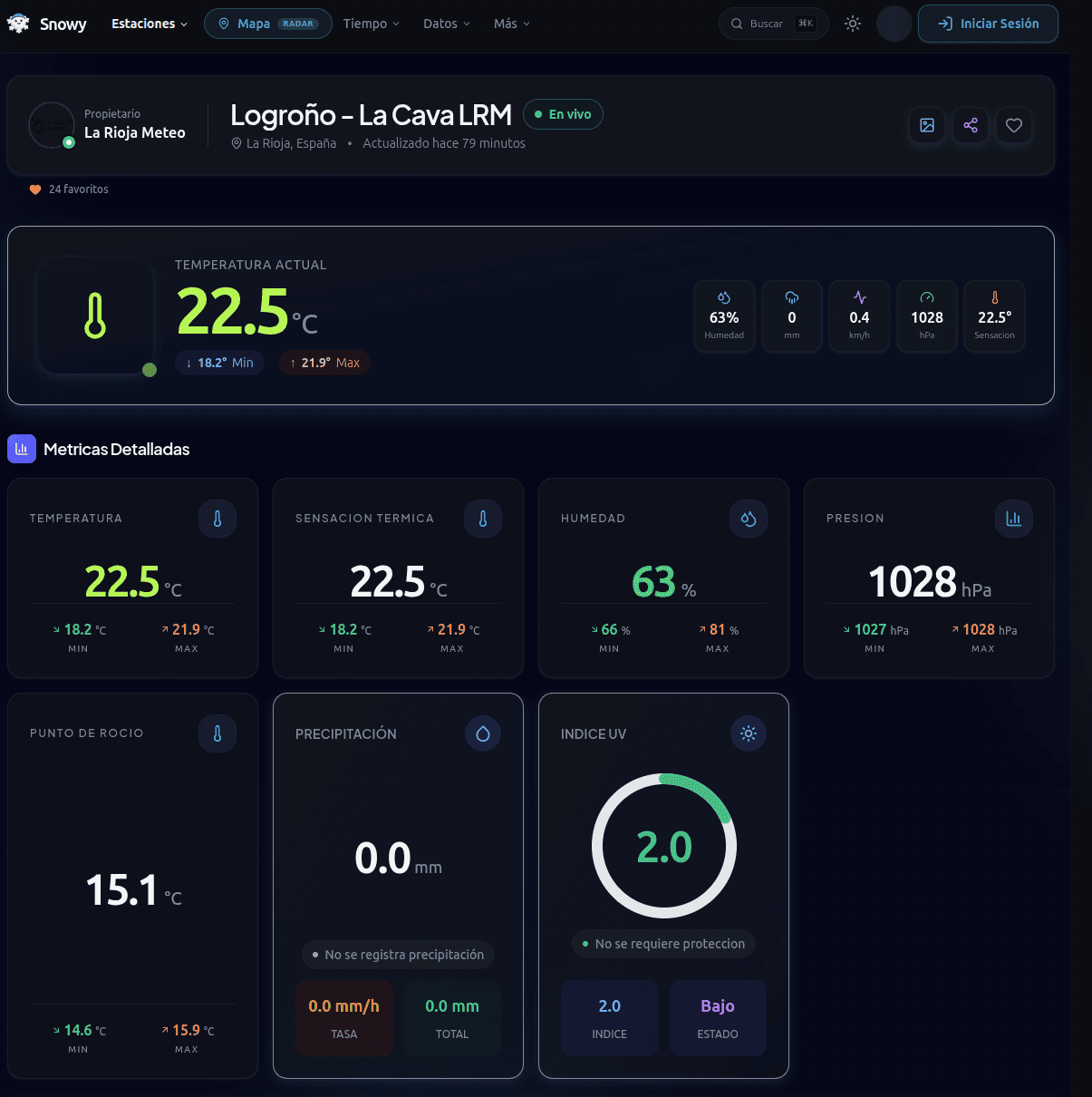Open the Más navigation menu

click(512, 24)
